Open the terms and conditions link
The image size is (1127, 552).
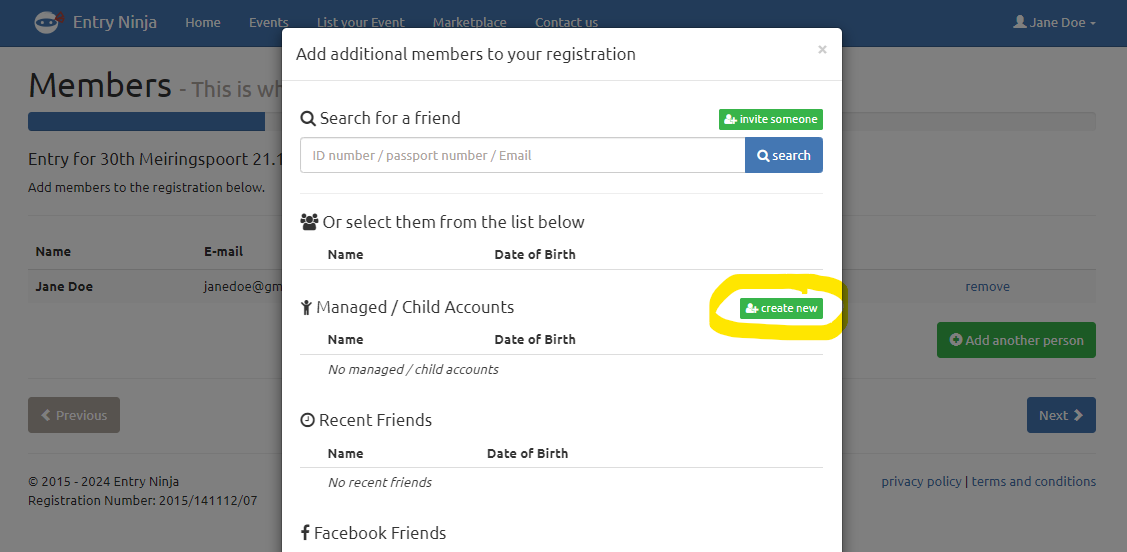pyautogui.click(x=1033, y=481)
